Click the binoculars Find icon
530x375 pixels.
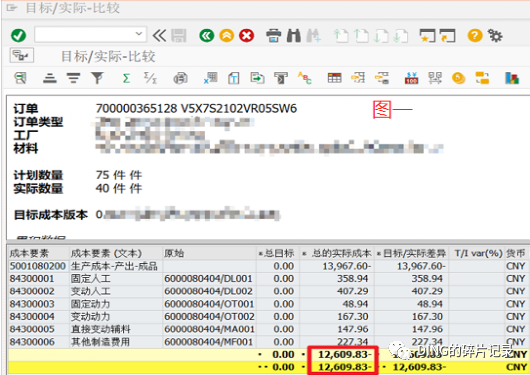(294, 36)
